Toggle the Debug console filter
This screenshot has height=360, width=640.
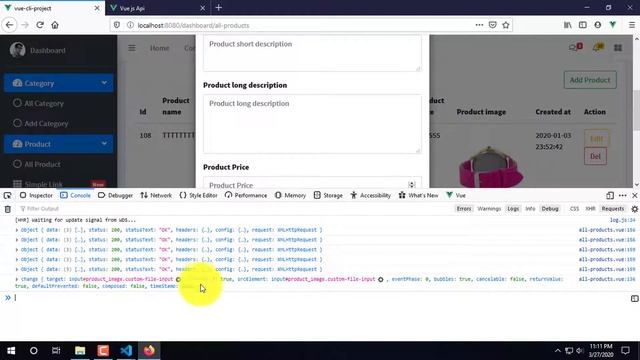click(550, 209)
